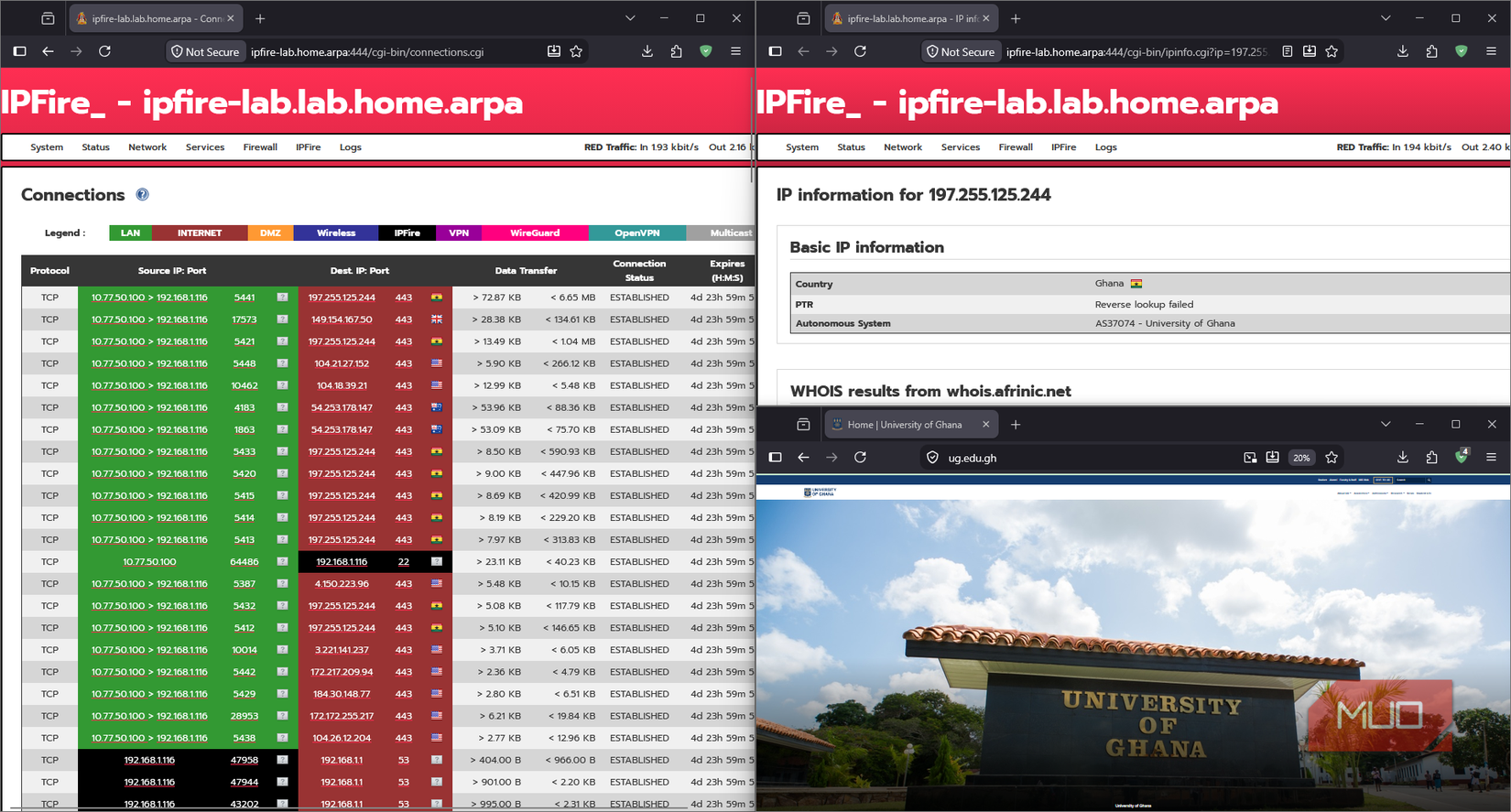Toggle sidebar in the connections.cgi window

(19, 51)
